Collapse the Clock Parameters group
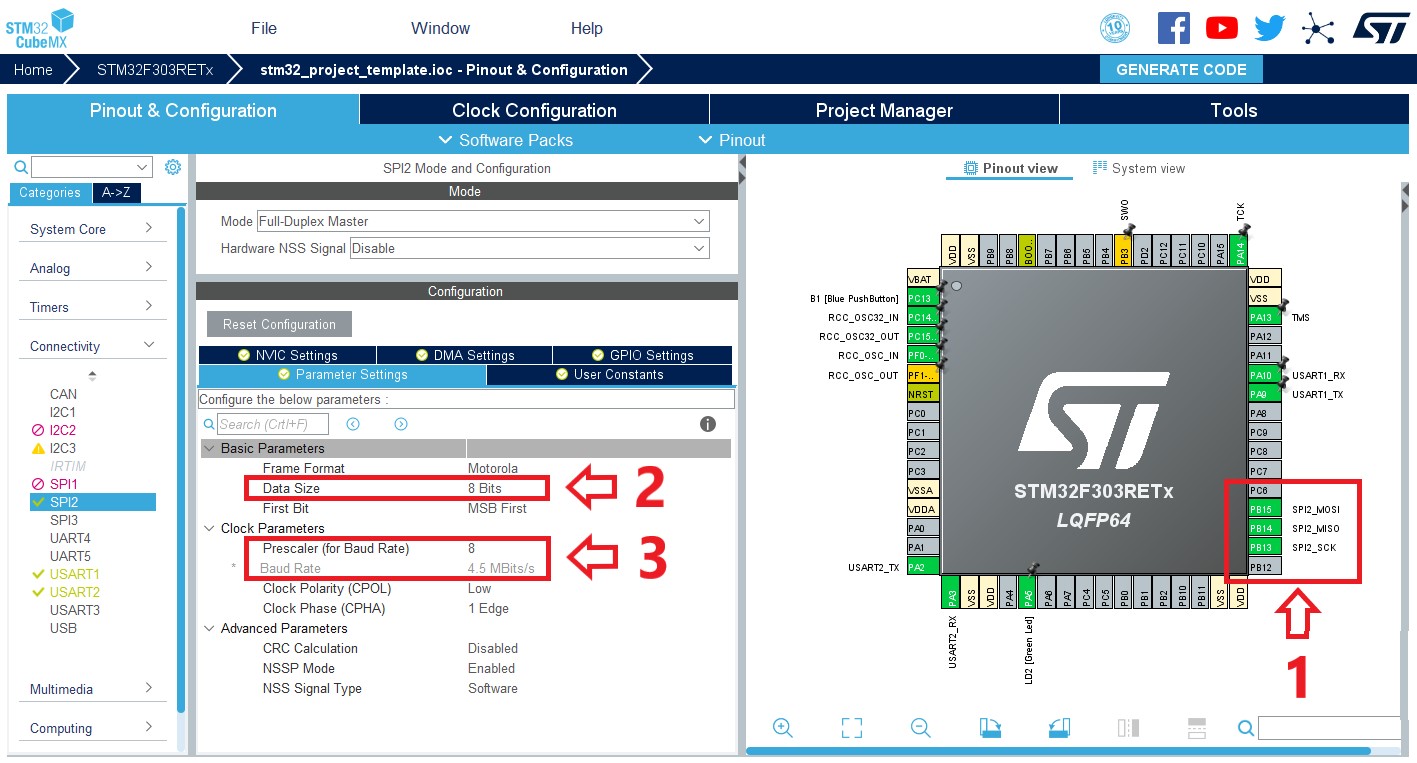This screenshot has height=763, width=1417. [209, 528]
